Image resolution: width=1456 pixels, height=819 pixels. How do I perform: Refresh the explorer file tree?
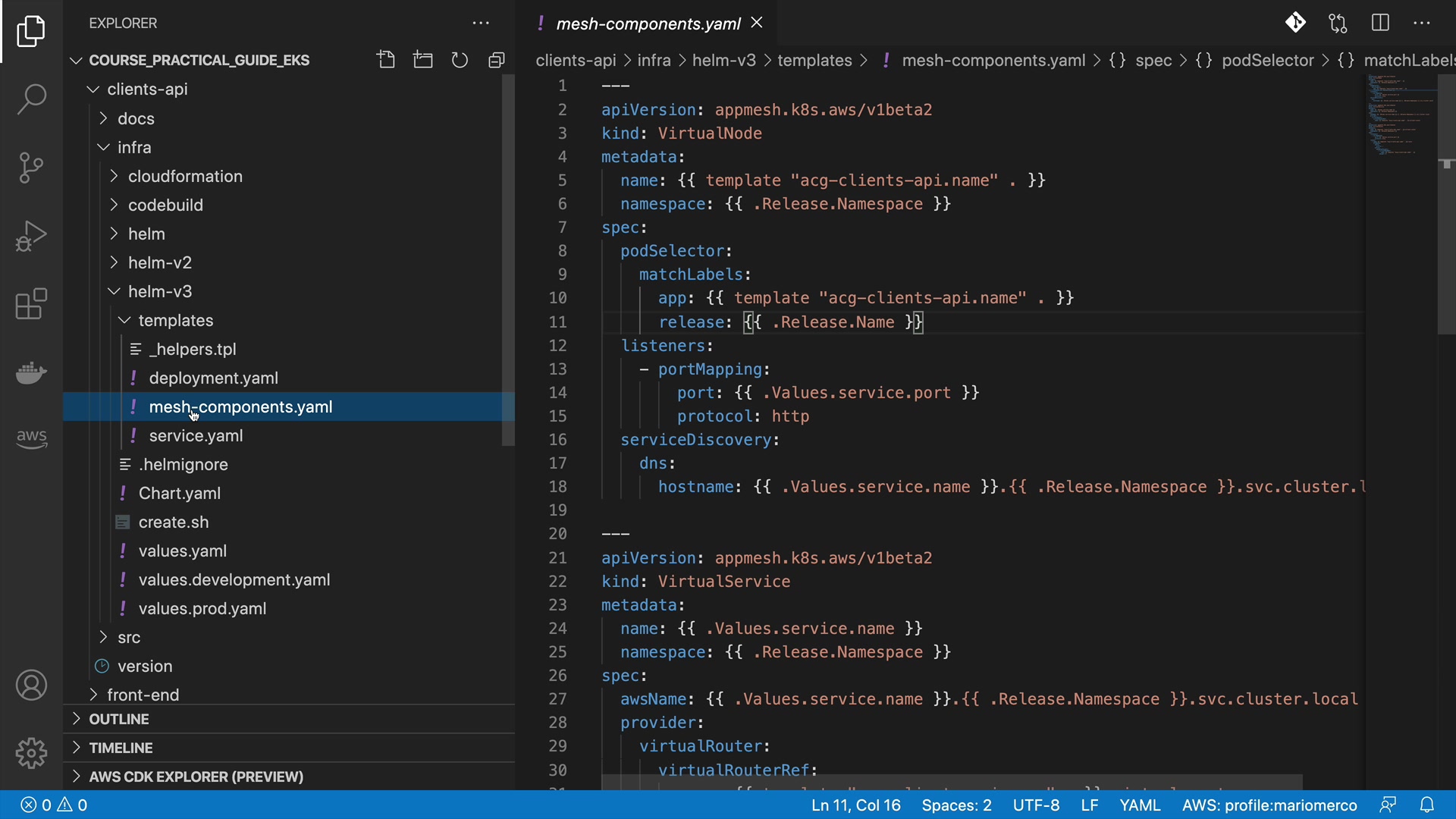(x=460, y=60)
